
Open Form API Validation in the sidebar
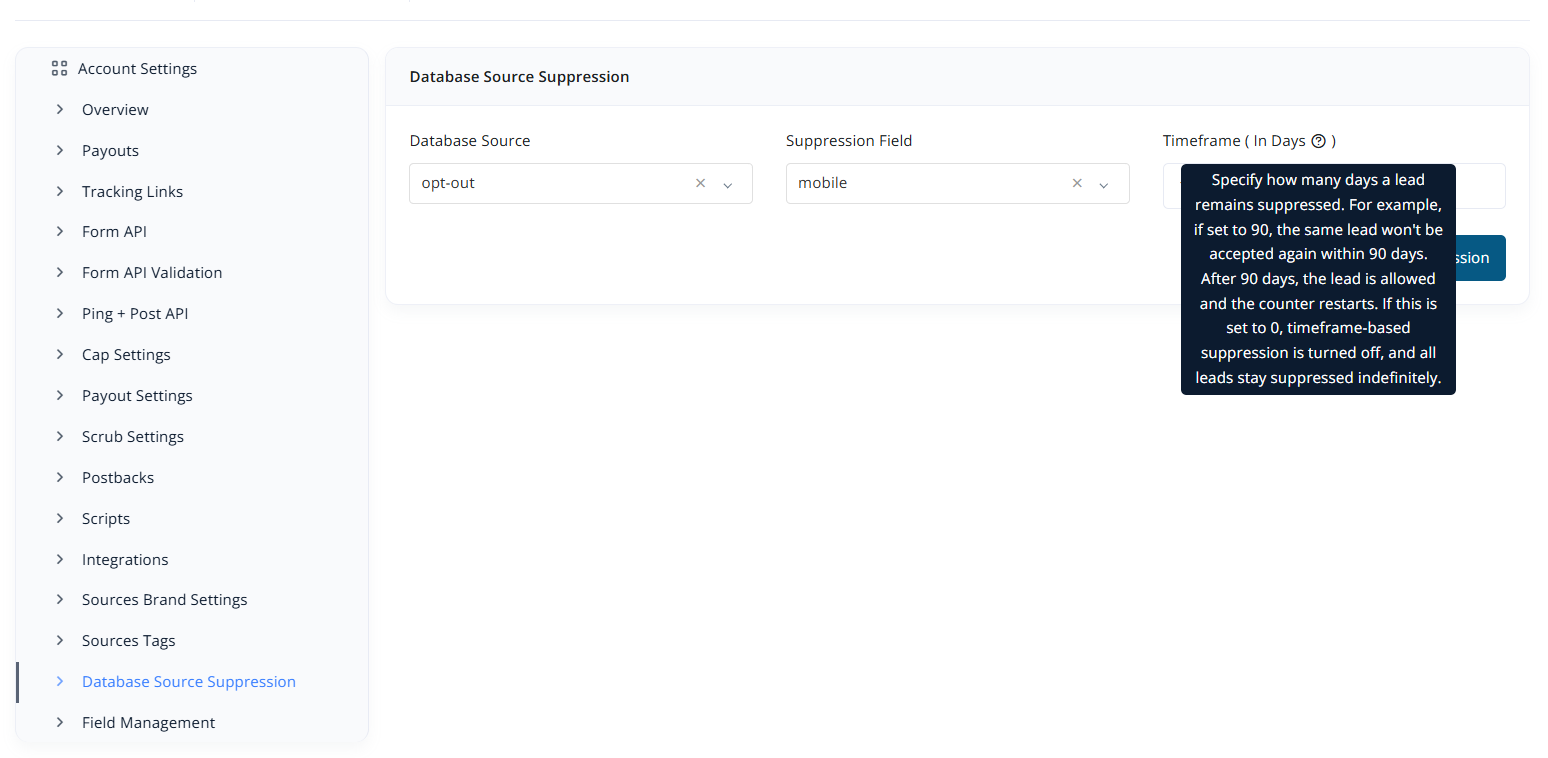click(152, 272)
